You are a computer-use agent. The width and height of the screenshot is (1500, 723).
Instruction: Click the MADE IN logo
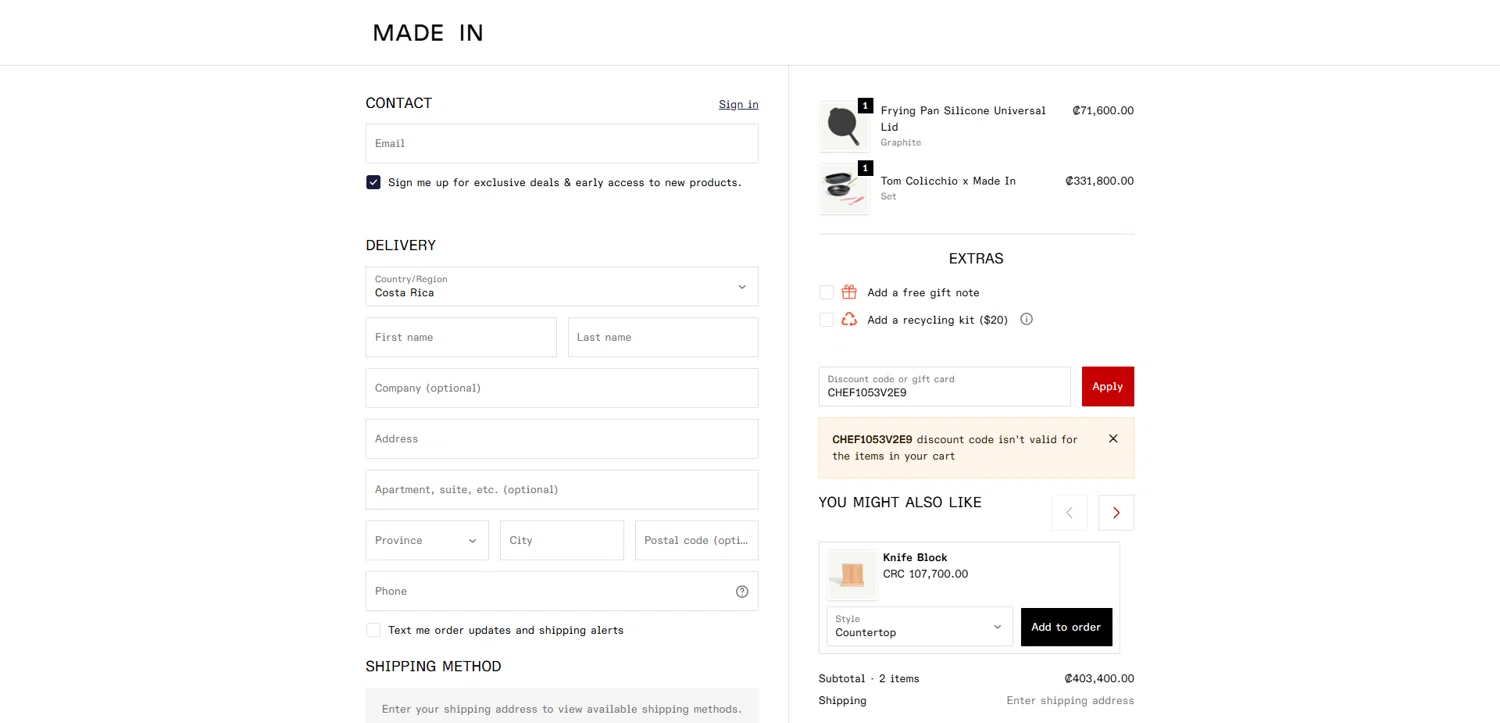point(428,33)
